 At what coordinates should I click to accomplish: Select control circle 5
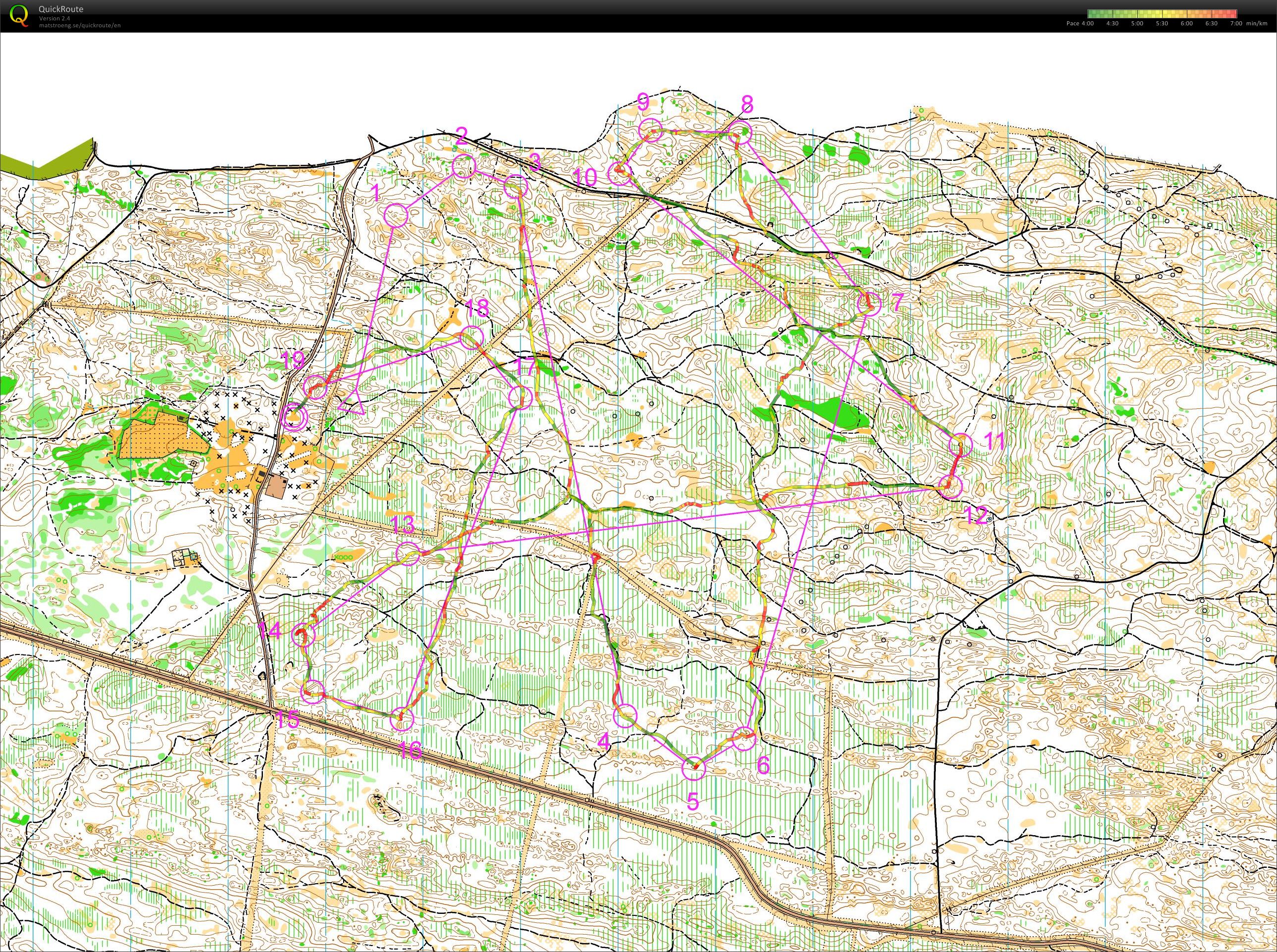tap(694, 769)
